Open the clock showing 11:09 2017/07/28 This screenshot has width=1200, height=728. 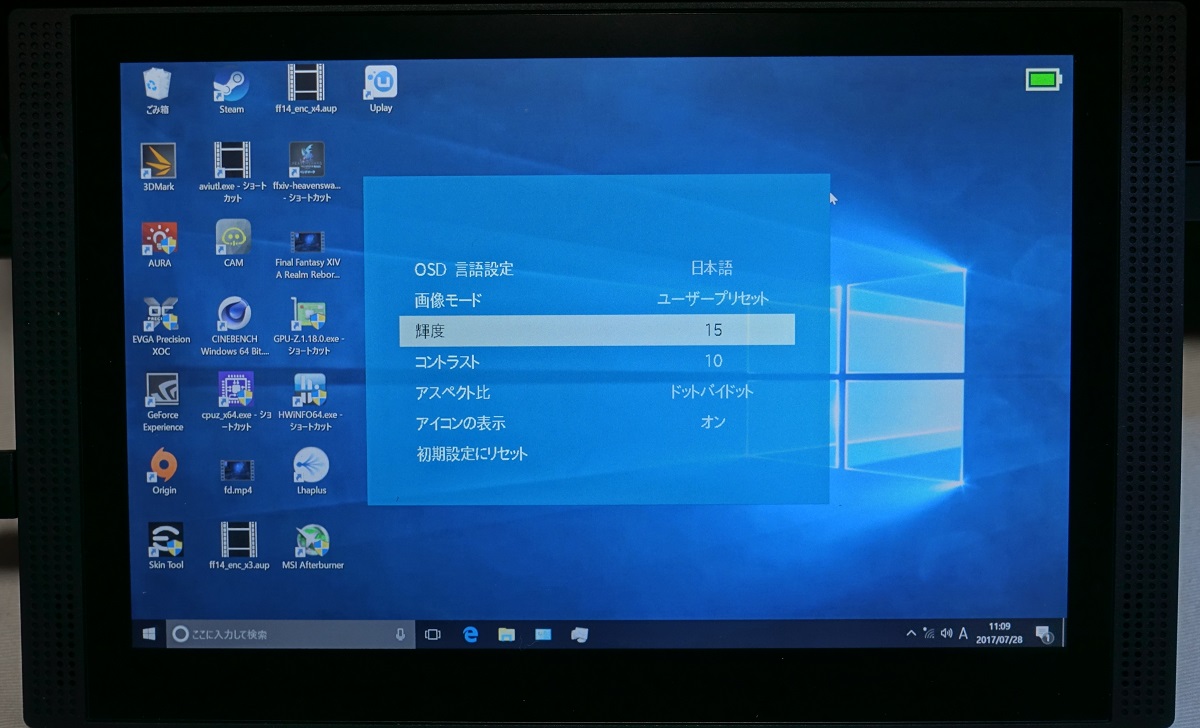tap(999, 633)
